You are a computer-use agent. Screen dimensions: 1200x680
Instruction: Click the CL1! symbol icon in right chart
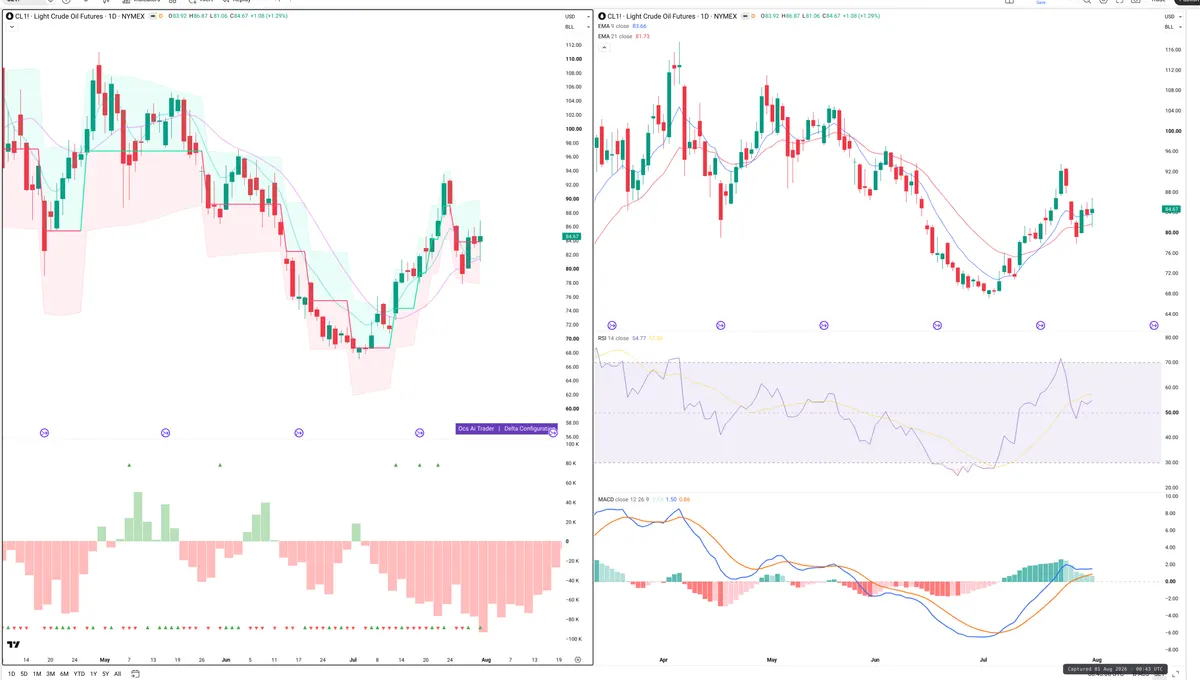coord(602,16)
